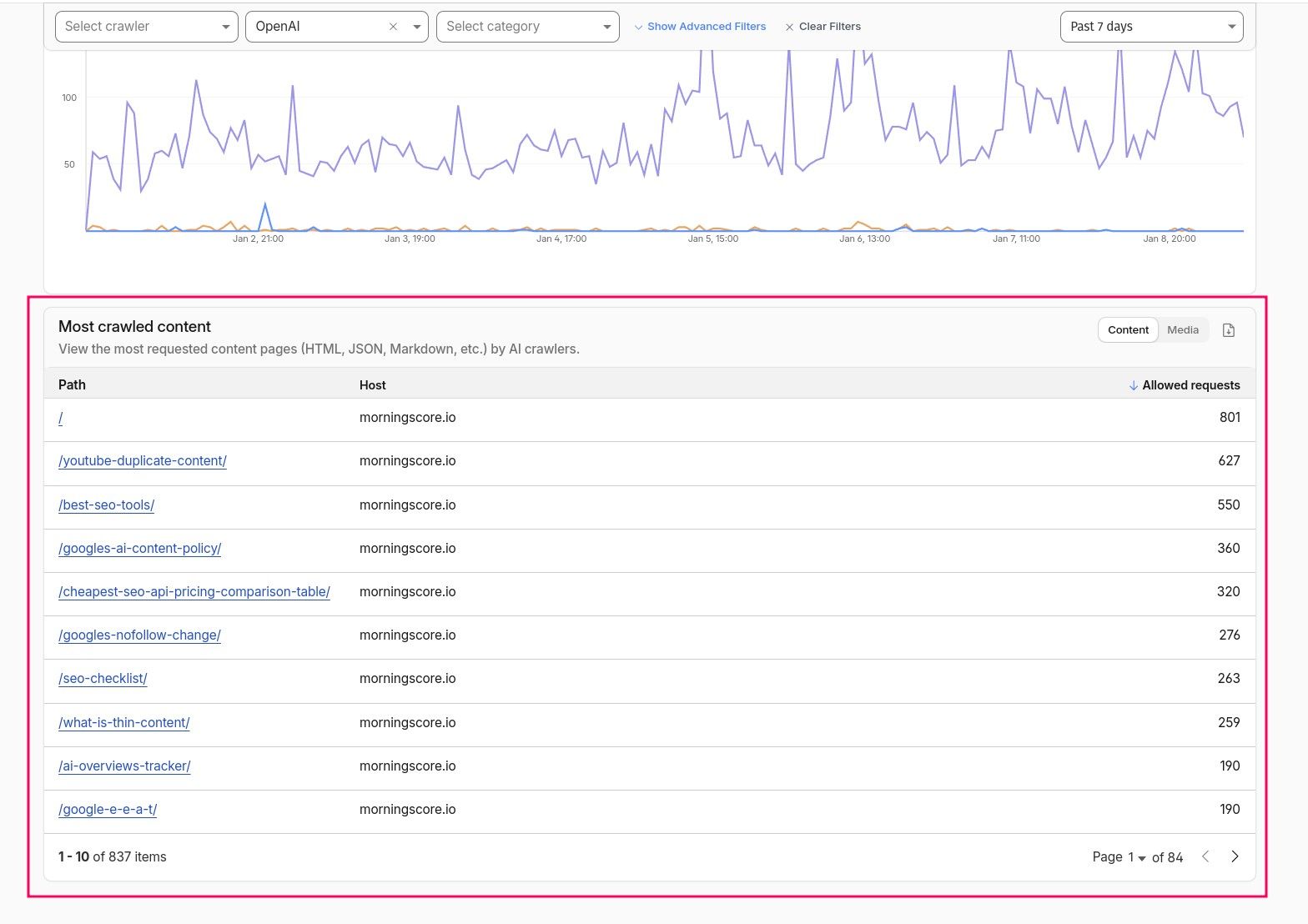This screenshot has width=1308, height=924.
Task: Switch to the Media tab
Action: point(1182,330)
